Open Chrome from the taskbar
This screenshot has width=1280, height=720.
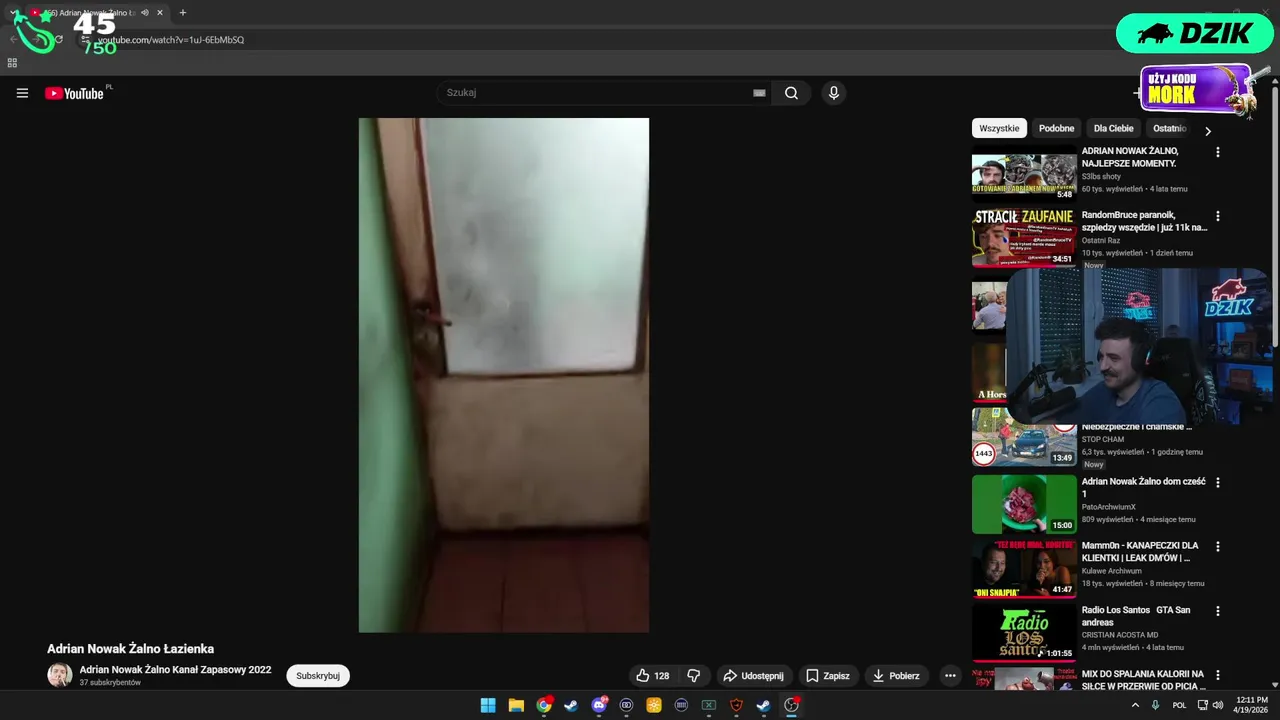click(x=543, y=705)
